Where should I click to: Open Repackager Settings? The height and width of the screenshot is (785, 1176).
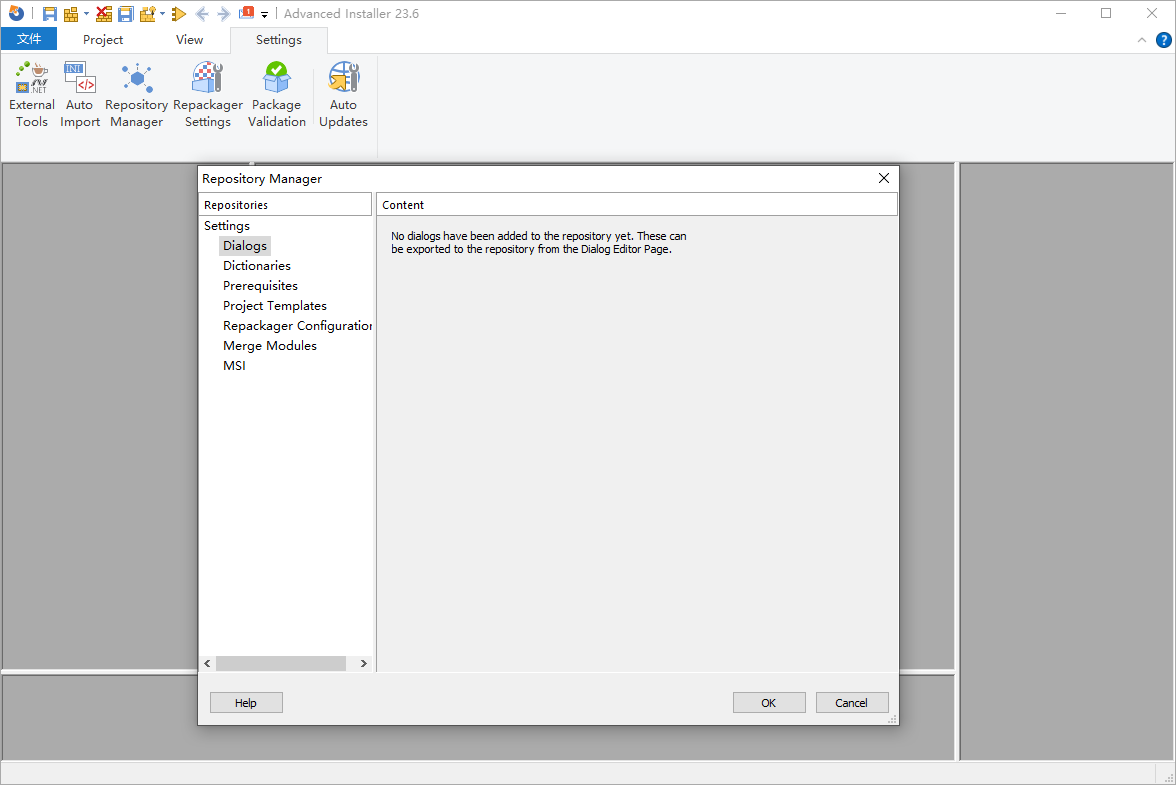pos(207,95)
